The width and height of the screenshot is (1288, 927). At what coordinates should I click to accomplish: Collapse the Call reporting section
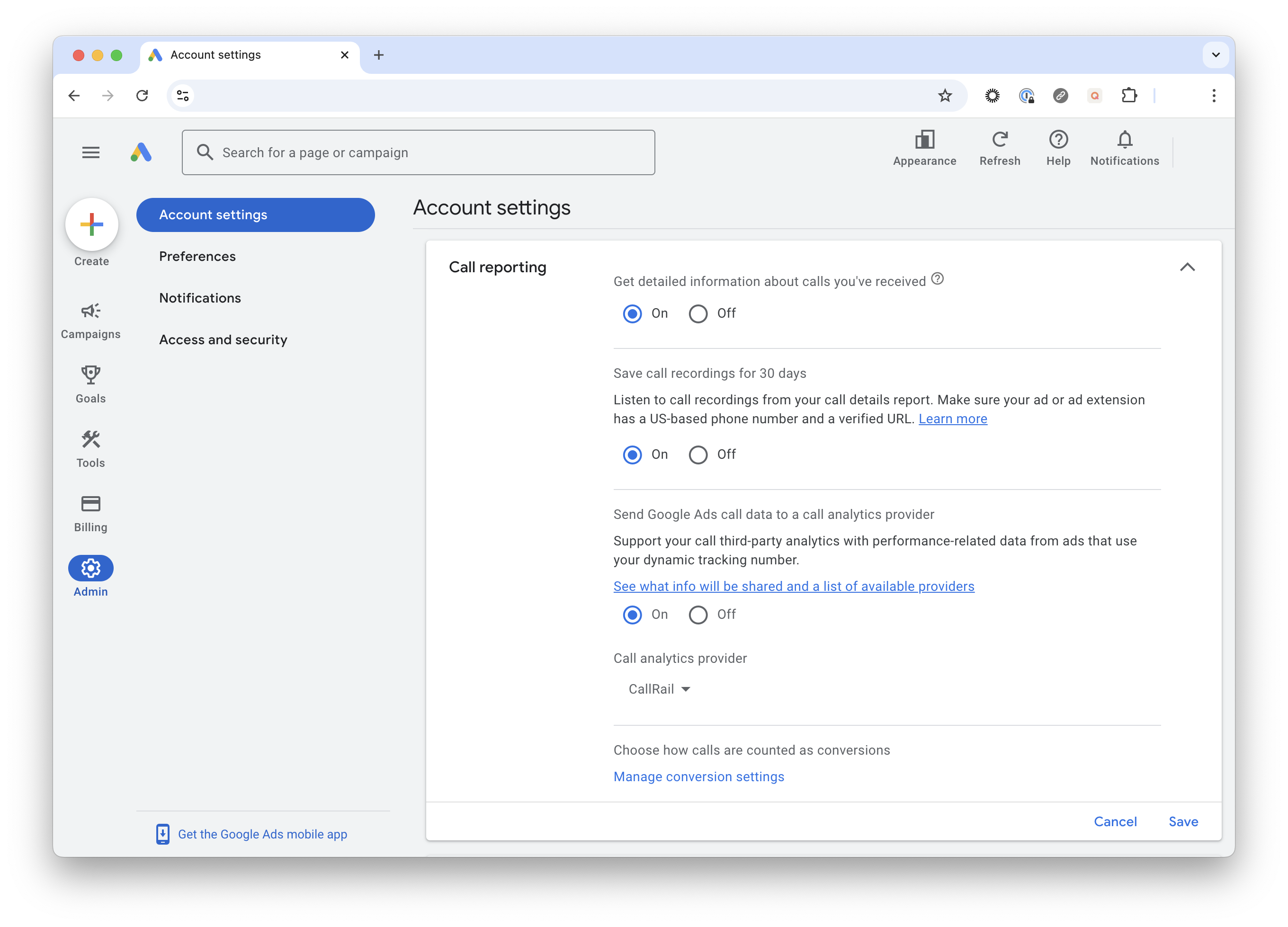[x=1188, y=267]
